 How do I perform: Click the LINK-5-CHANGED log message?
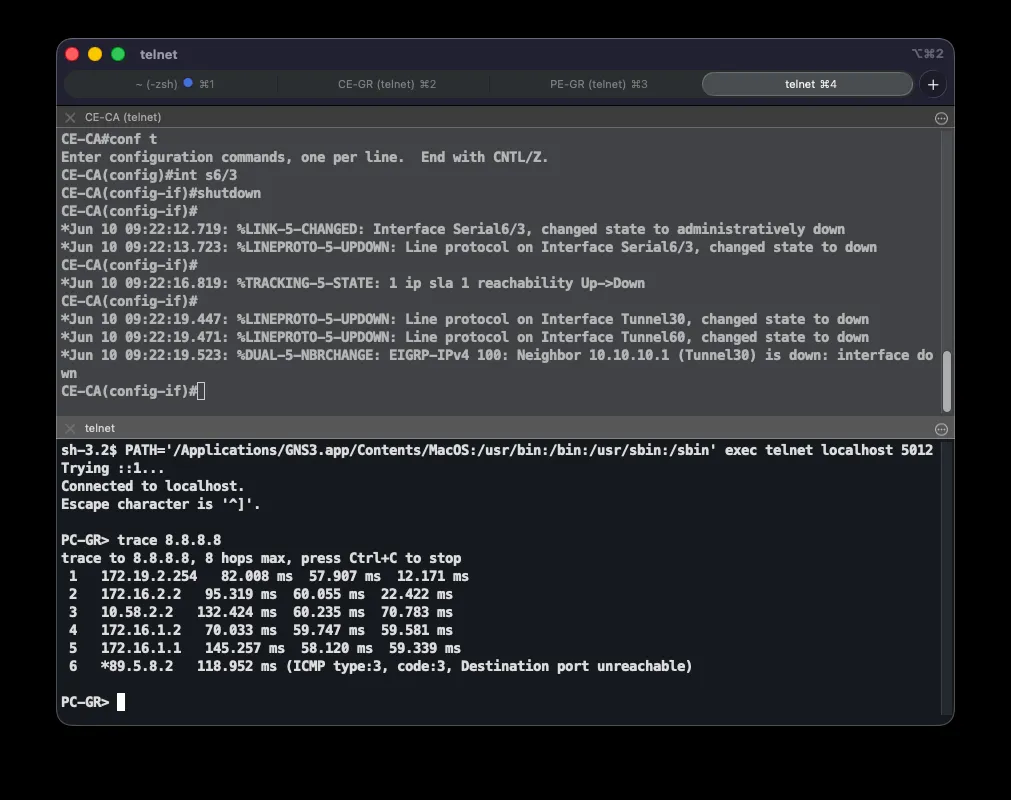(453, 229)
